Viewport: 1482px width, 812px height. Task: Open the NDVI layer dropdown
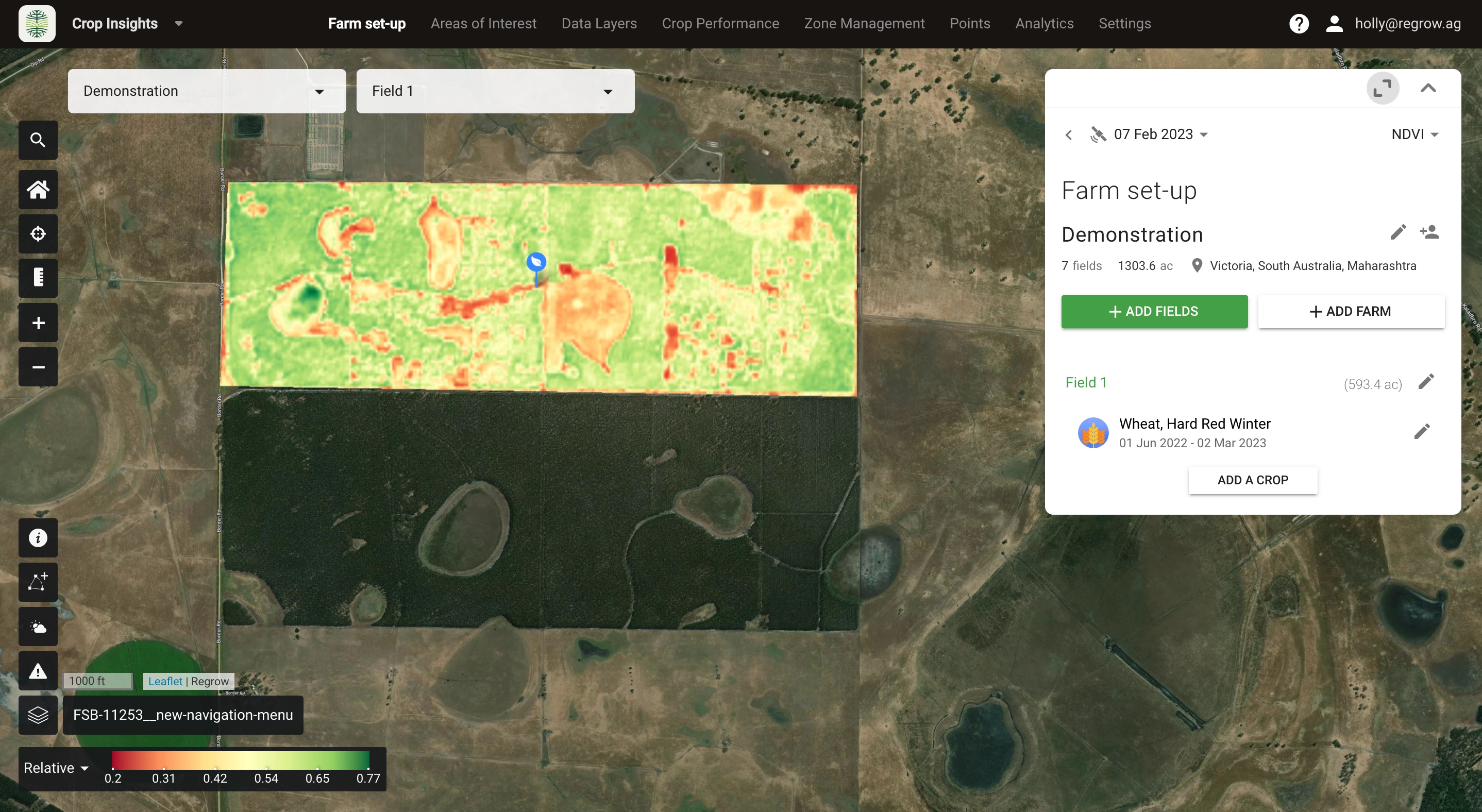[1414, 134]
